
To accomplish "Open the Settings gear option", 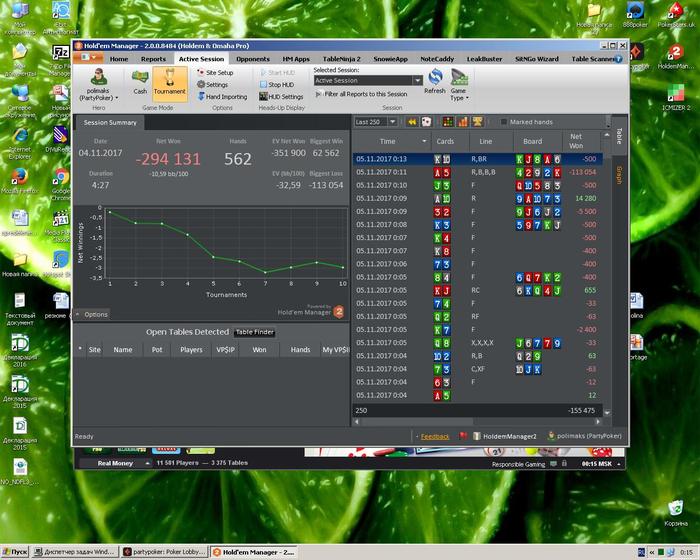I will [212, 84].
